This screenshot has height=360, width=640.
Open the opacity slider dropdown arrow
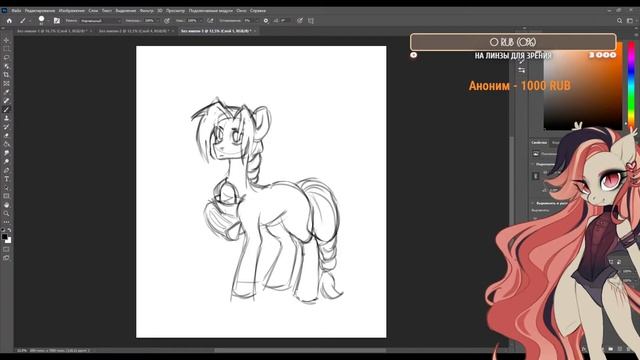[x=158, y=20]
